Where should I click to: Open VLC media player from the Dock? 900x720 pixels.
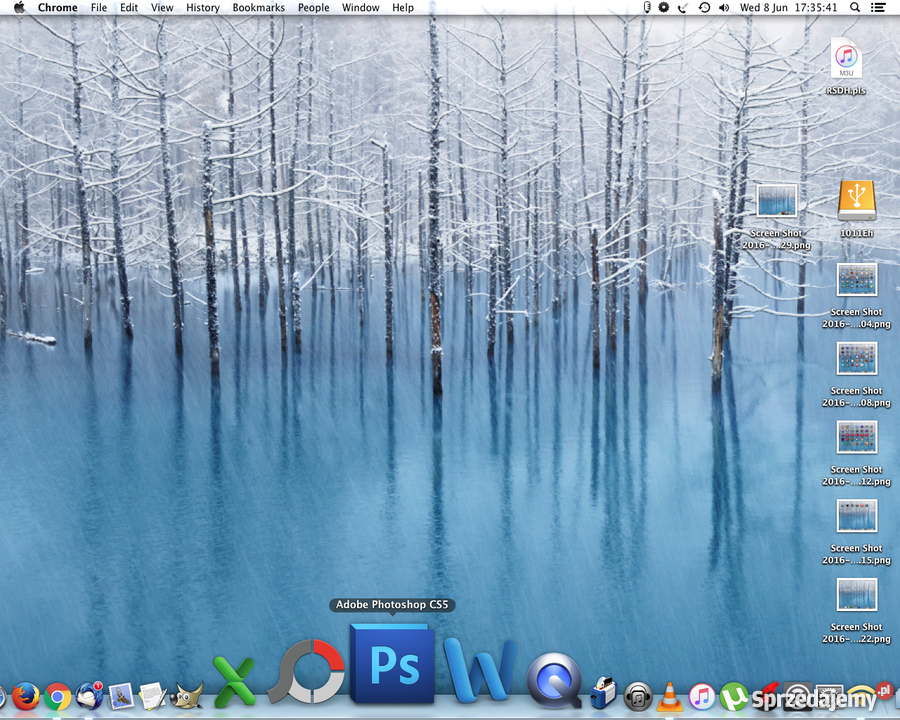tap(669, 696)
